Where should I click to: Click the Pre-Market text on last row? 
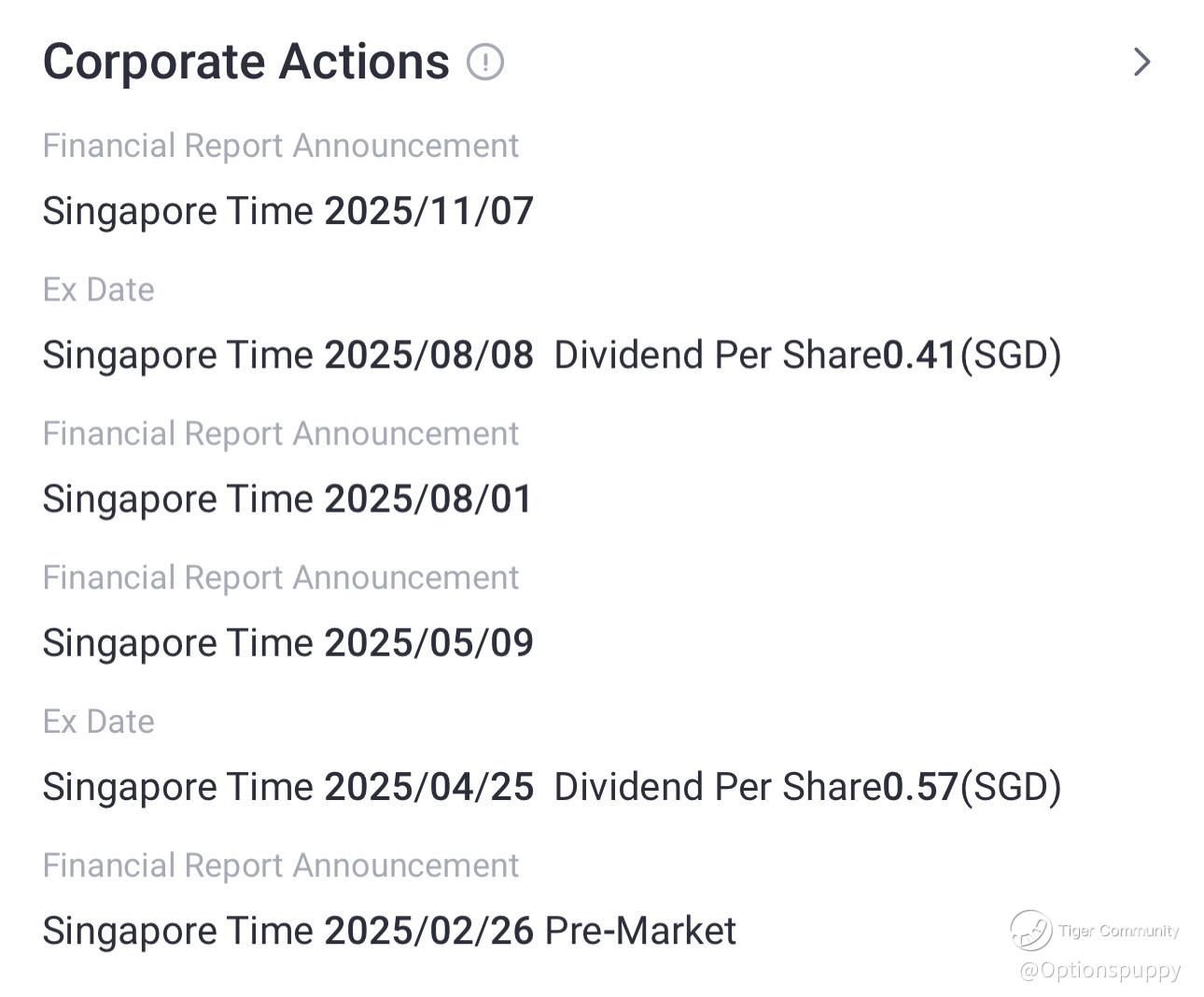click(640, 930)
